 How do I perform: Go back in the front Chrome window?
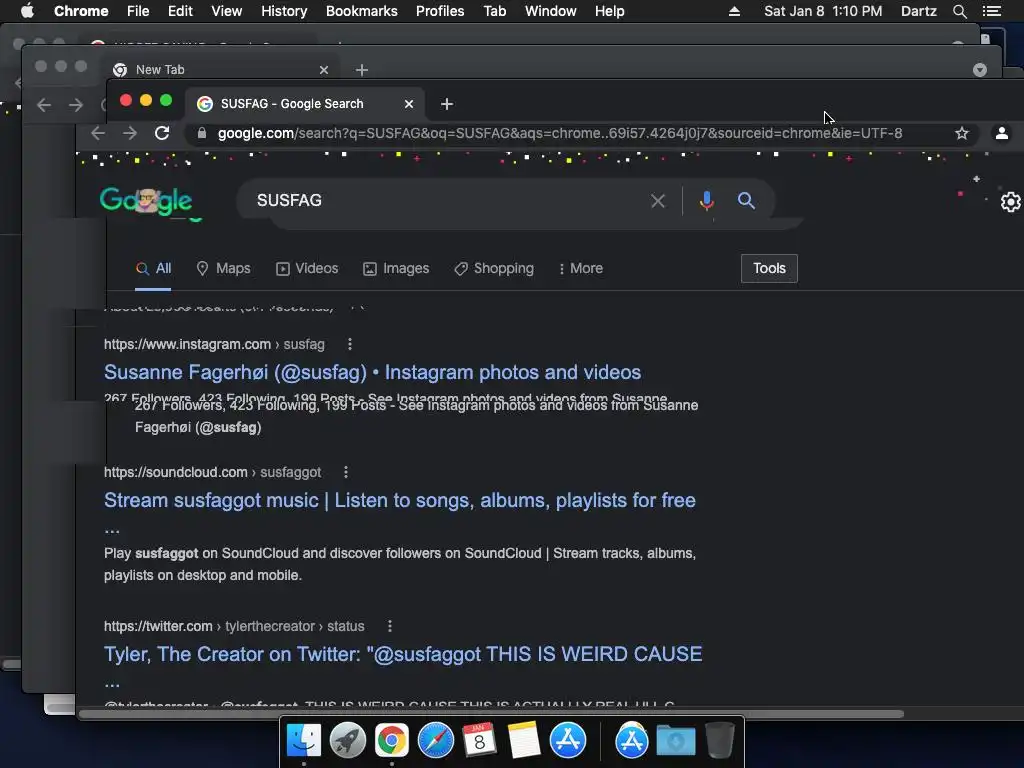click(98, 133)
